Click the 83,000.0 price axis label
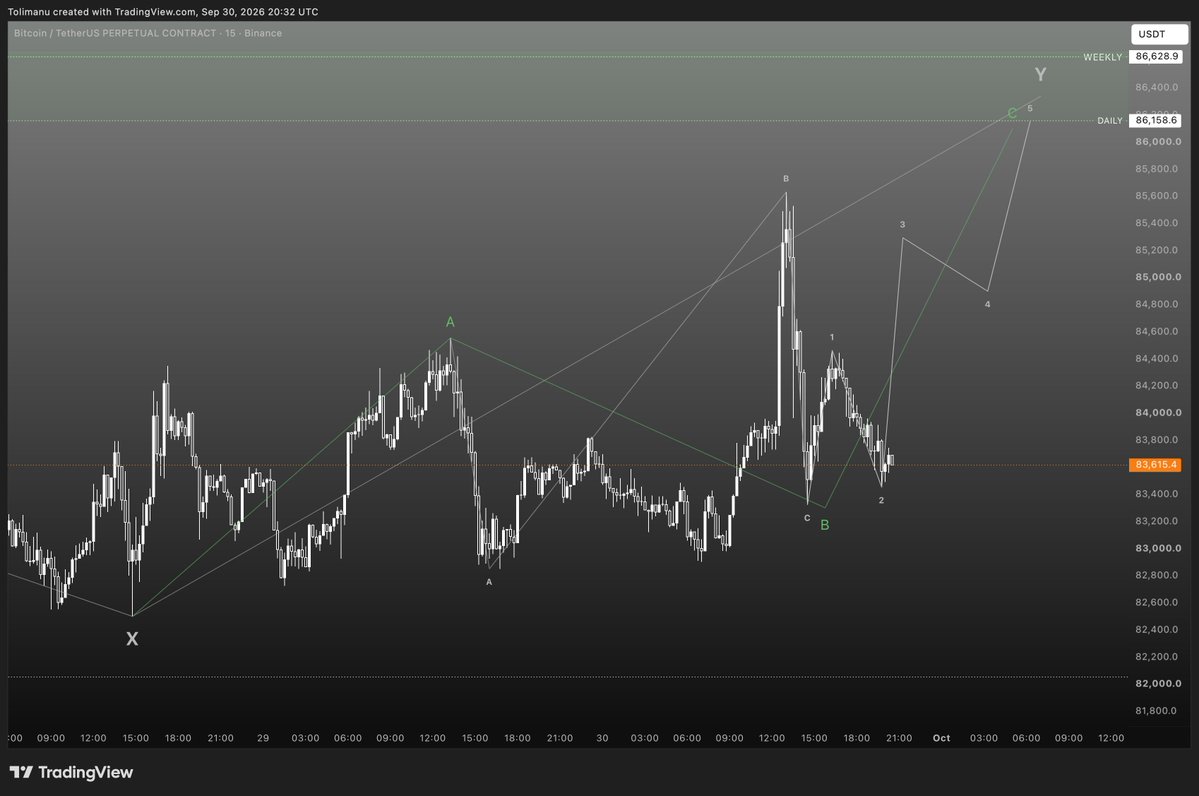Image resolution: width=1199 pixels, height=796 pixels. 1158,548
